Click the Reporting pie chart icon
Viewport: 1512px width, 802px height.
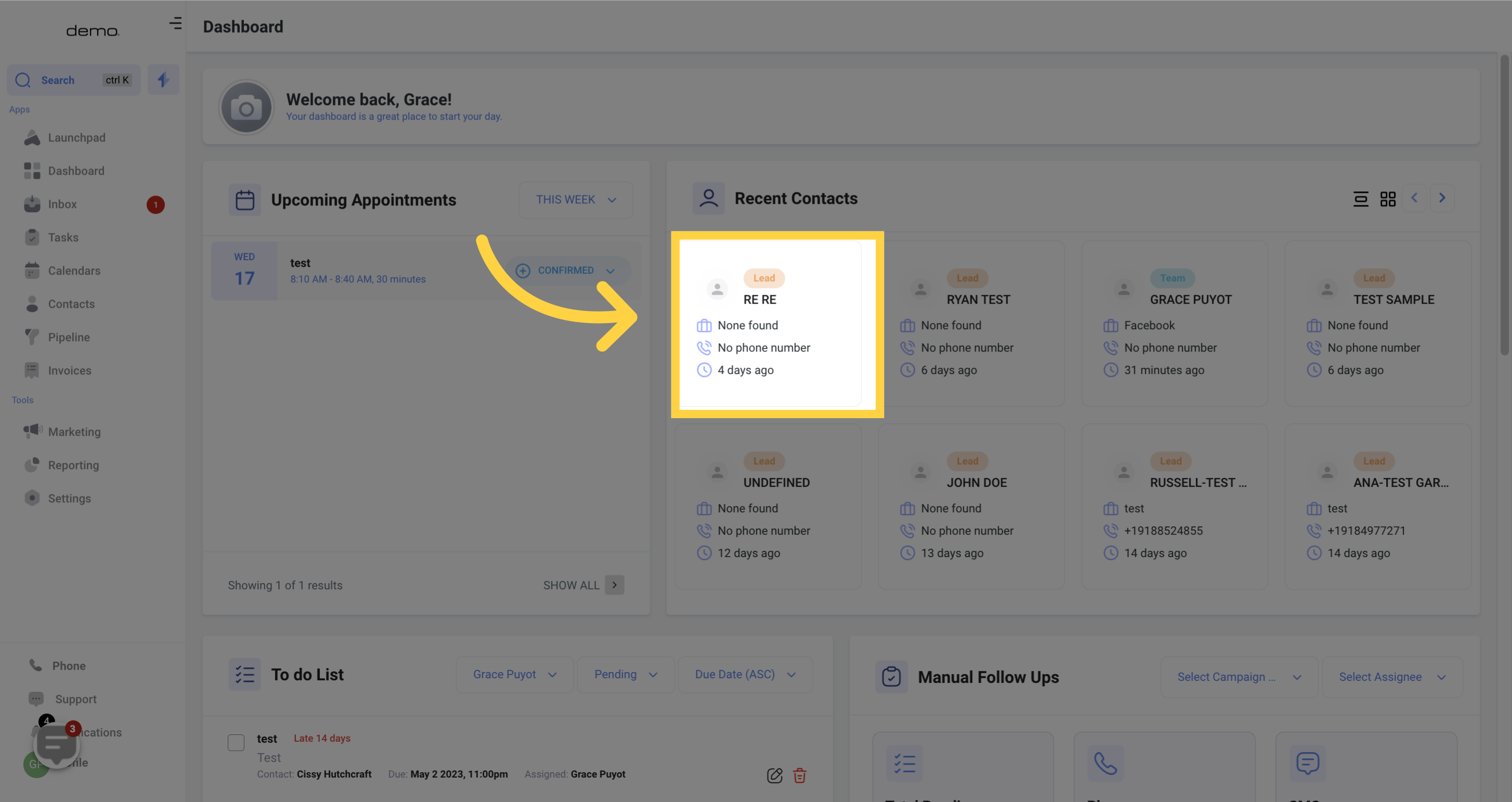point(32,465)
